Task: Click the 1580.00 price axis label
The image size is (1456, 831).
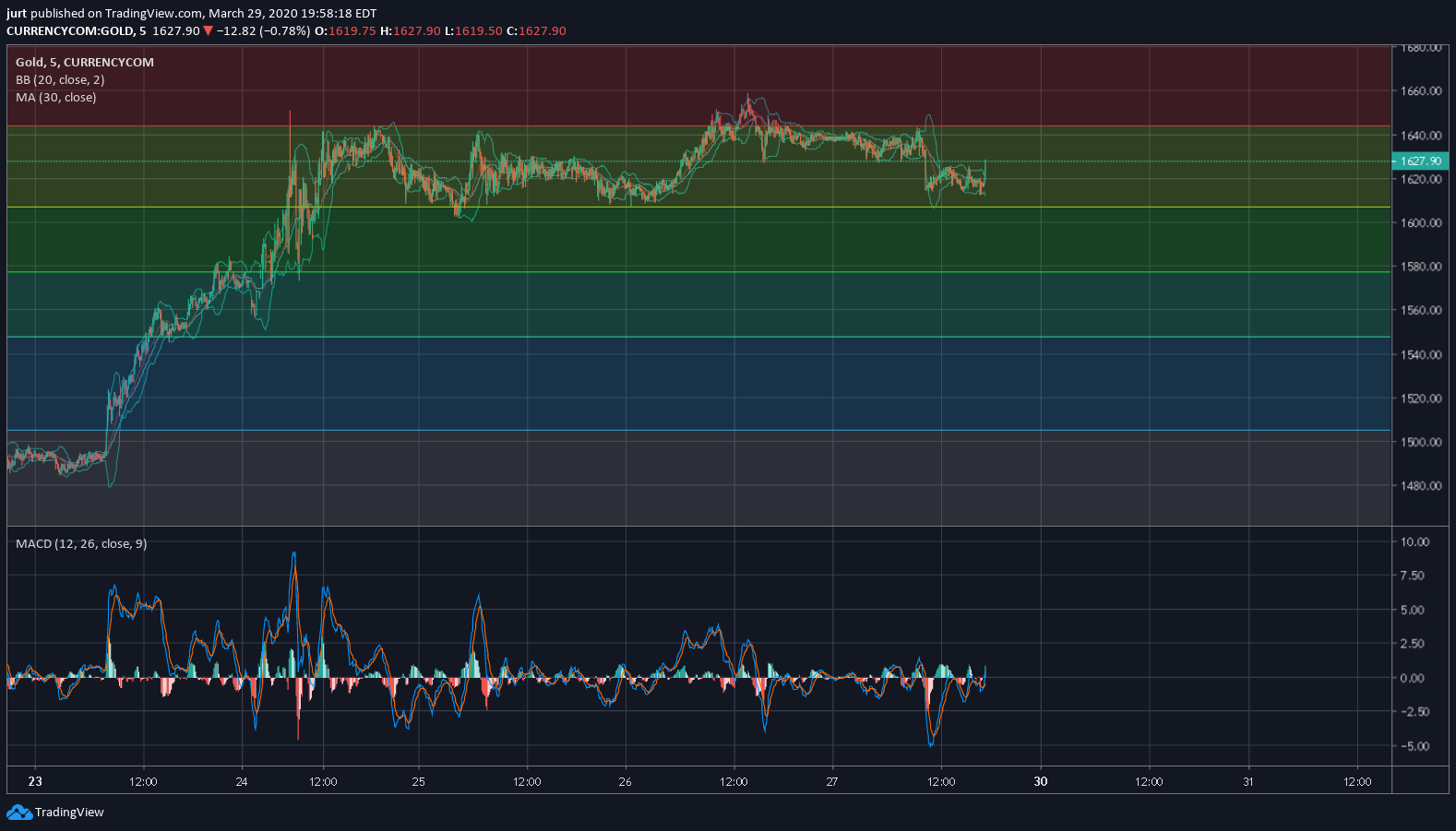Action: pyautogui.click(x=1421, y=267)
